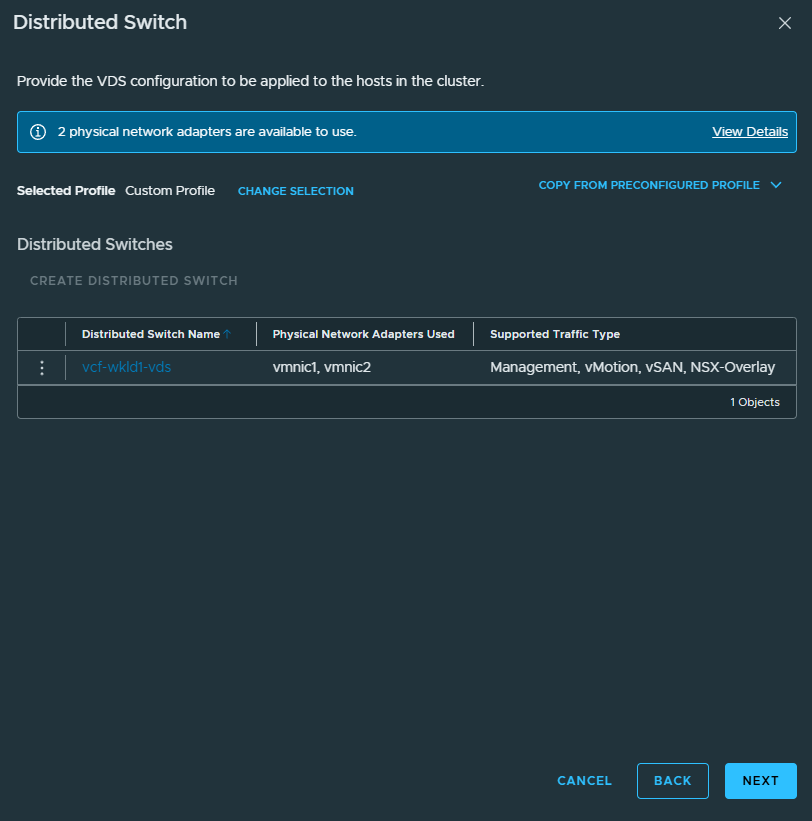
Task: Open View Details for network adapters
Action: tap(750, 132)
